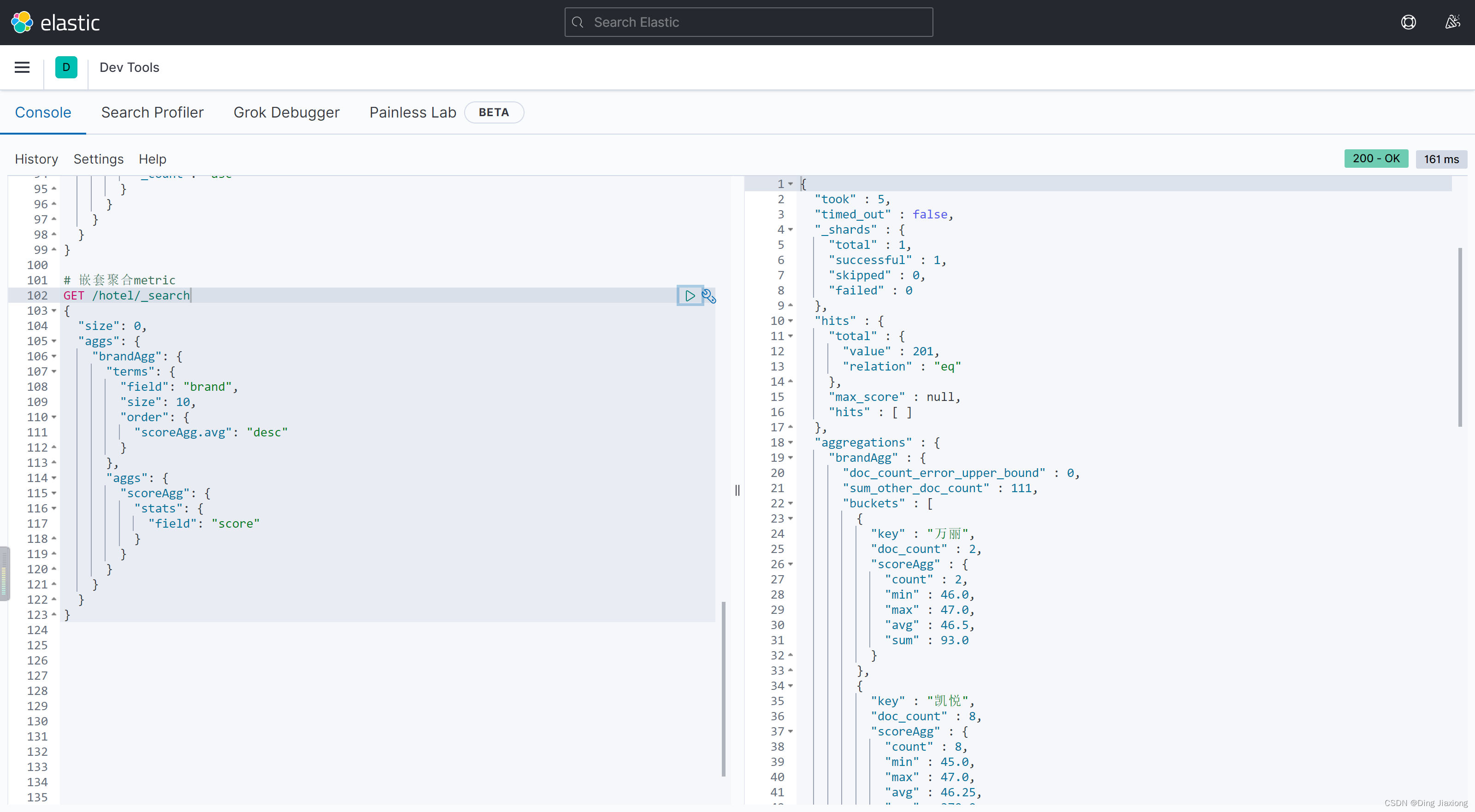Open the help lifebuoy icon
The width and height of the screenshot is (1475, 812).
(x=1408, y=22)
